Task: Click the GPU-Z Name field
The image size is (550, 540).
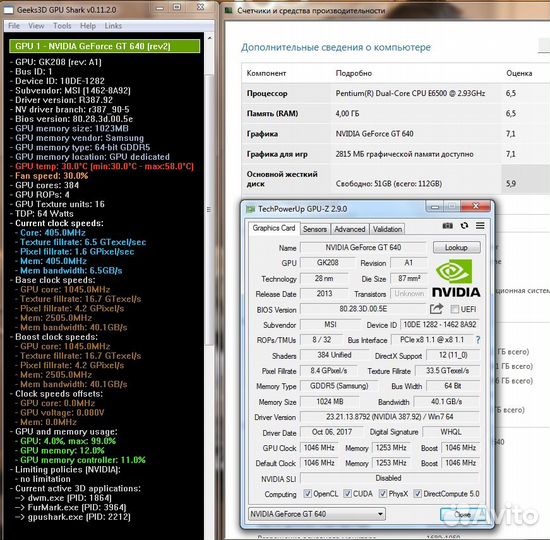Action: coord(363,247)
